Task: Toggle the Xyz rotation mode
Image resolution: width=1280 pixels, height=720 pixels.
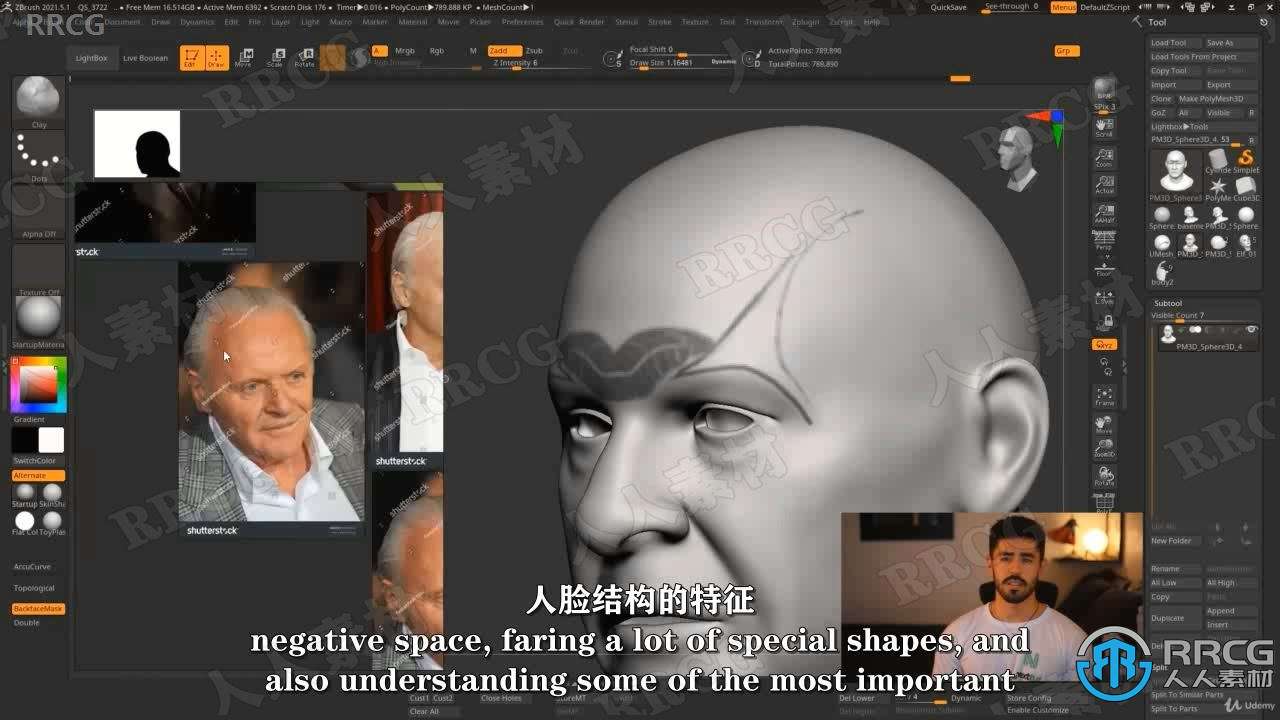Action: click(x=1104, y=344)
